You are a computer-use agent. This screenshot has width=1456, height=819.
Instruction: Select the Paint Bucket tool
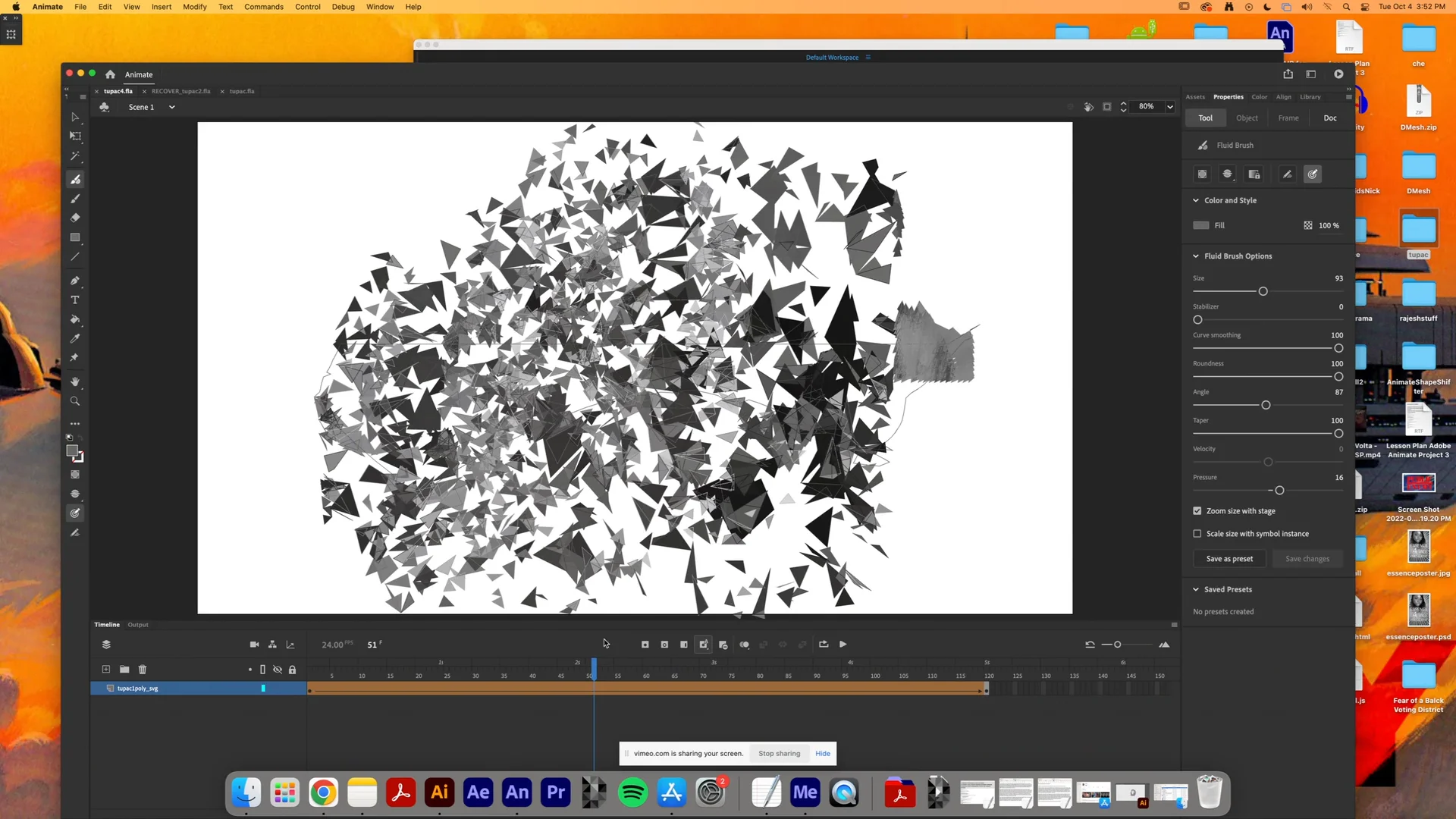tap(75, 319)
